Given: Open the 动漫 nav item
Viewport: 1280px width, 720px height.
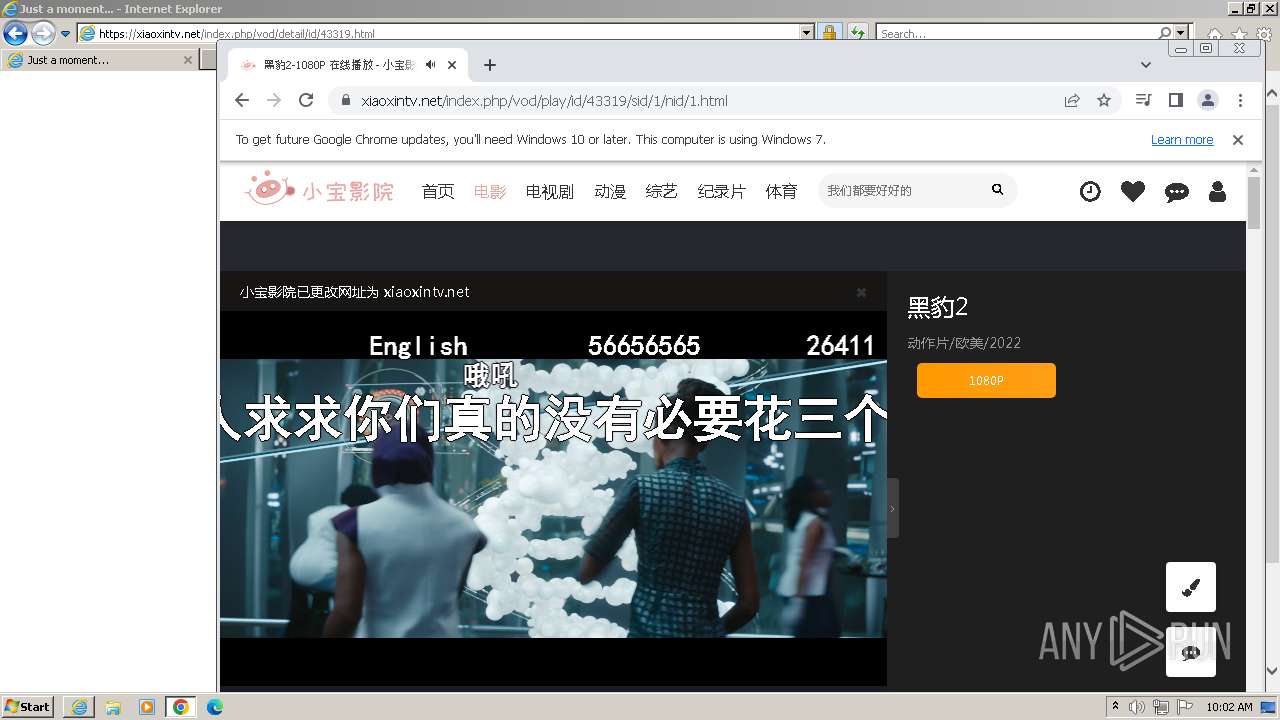Looking at the screenshot, I should coord(610,191).
